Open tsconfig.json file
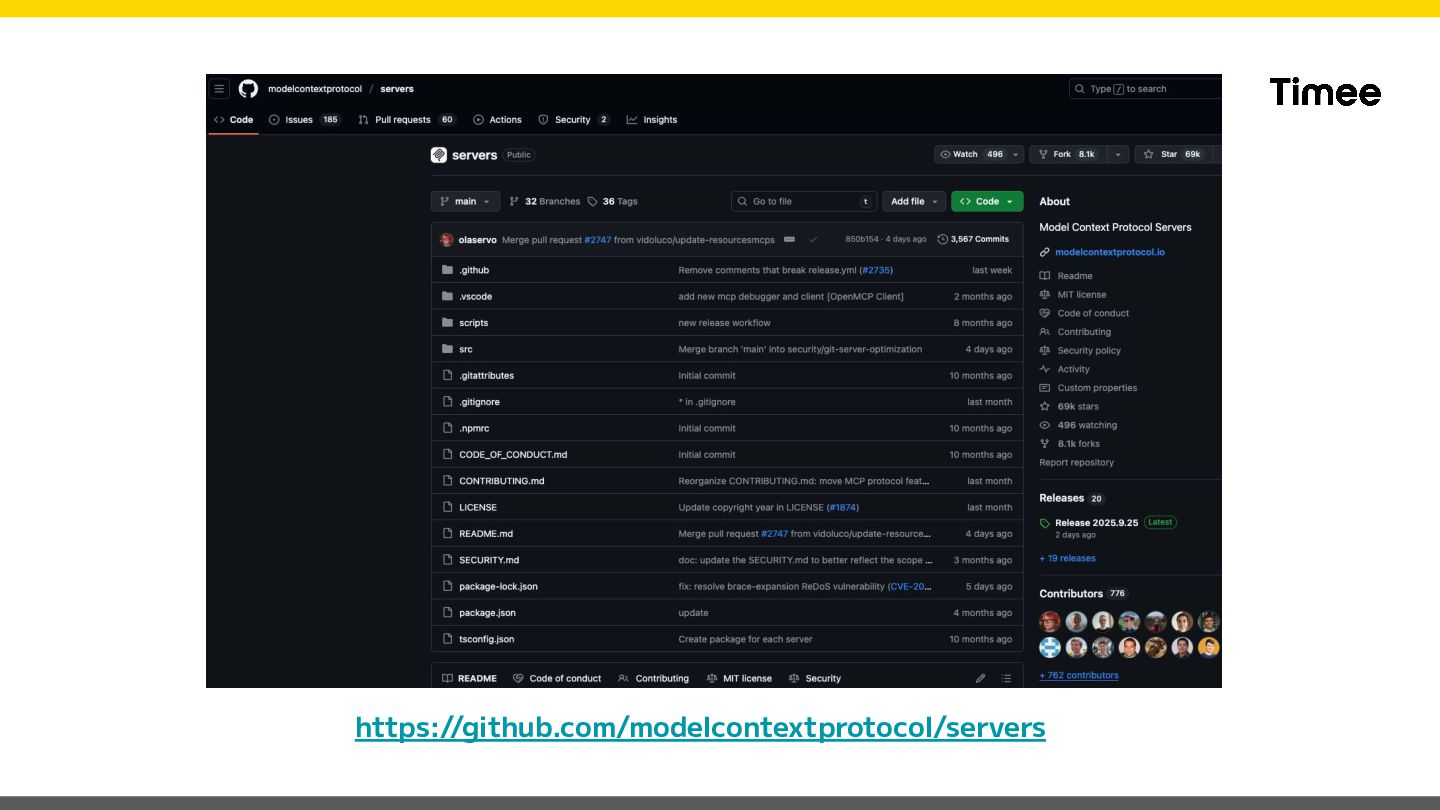Image resolution: width=1440 pixels, height=810 pixels. (487, 639)
